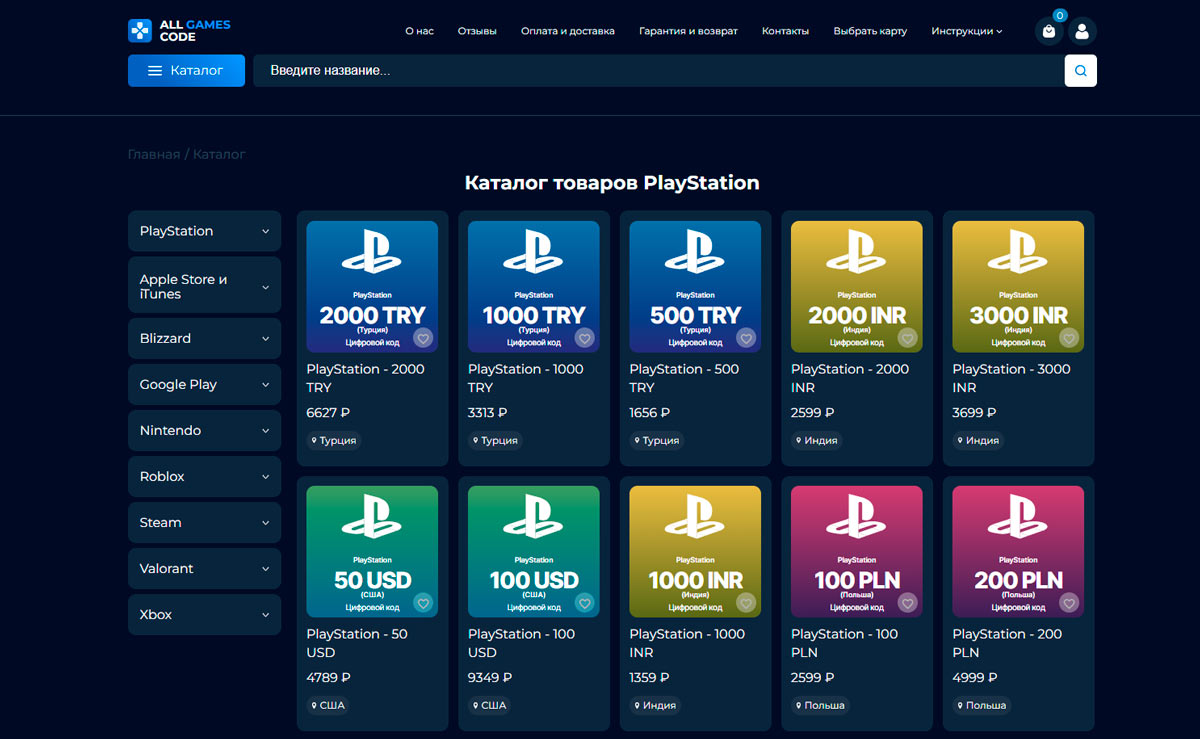Click the search field Введите название

click(650, 71)
